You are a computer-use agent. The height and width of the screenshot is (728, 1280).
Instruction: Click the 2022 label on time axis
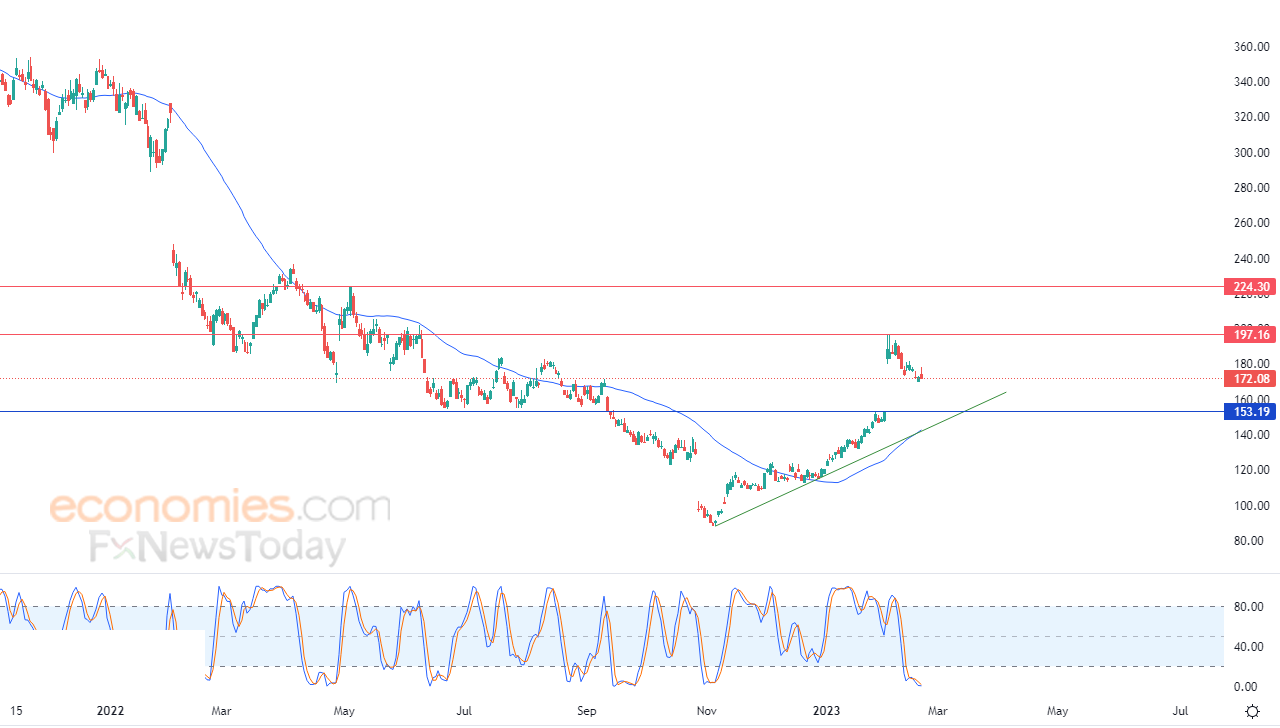110,712
